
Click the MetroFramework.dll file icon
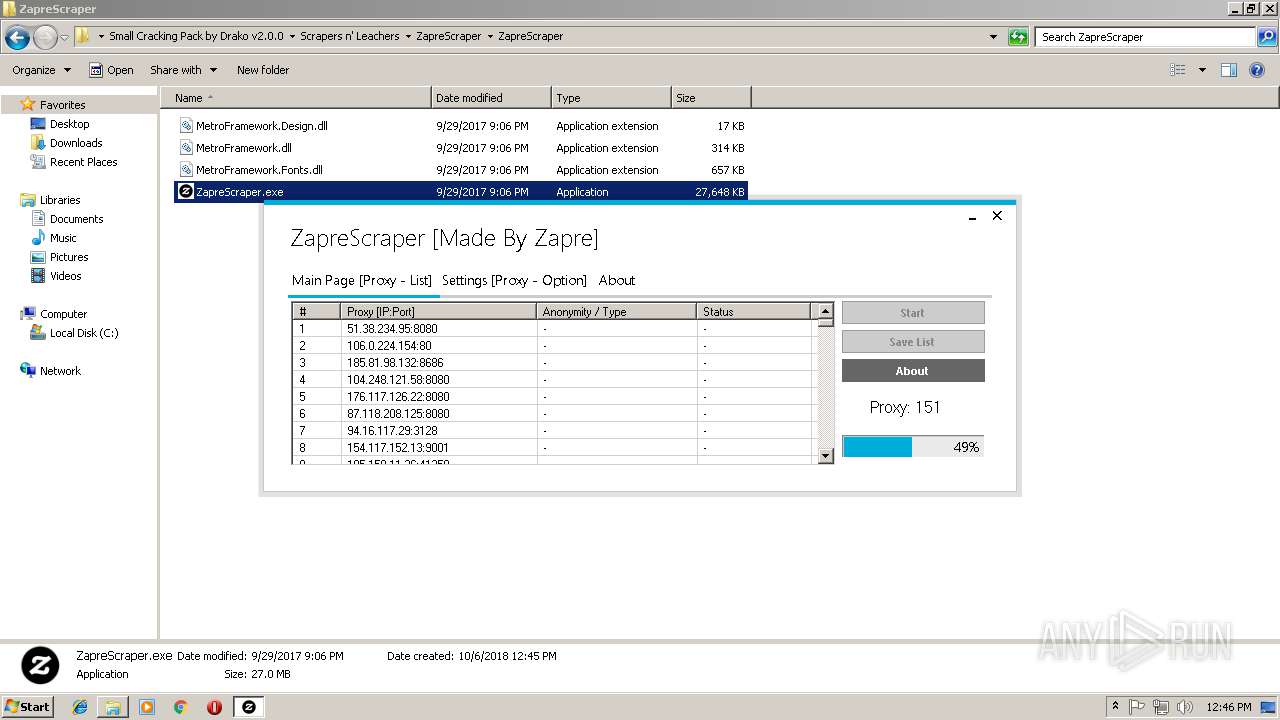[186, 148]
